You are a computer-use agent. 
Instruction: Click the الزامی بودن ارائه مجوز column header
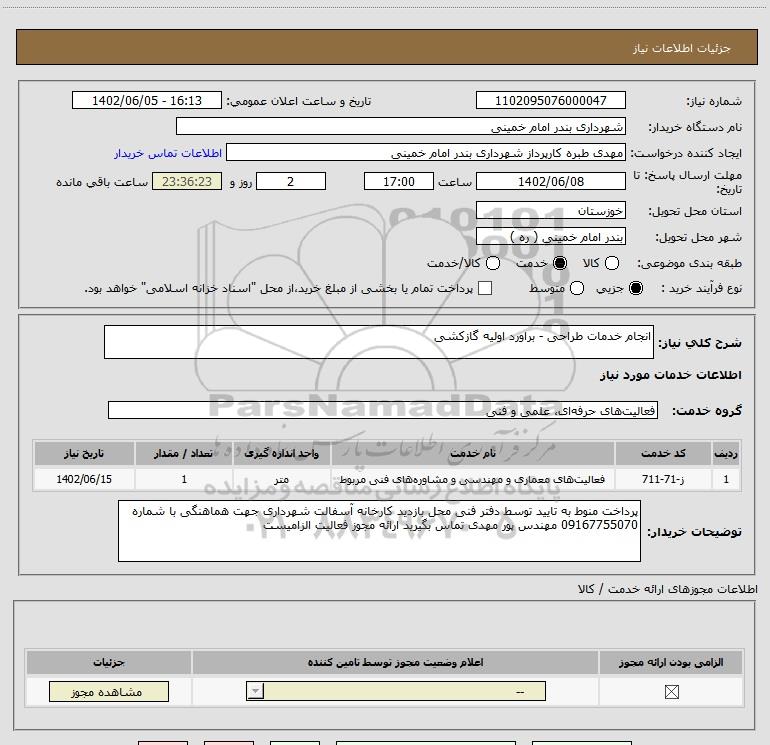(671, 662)
